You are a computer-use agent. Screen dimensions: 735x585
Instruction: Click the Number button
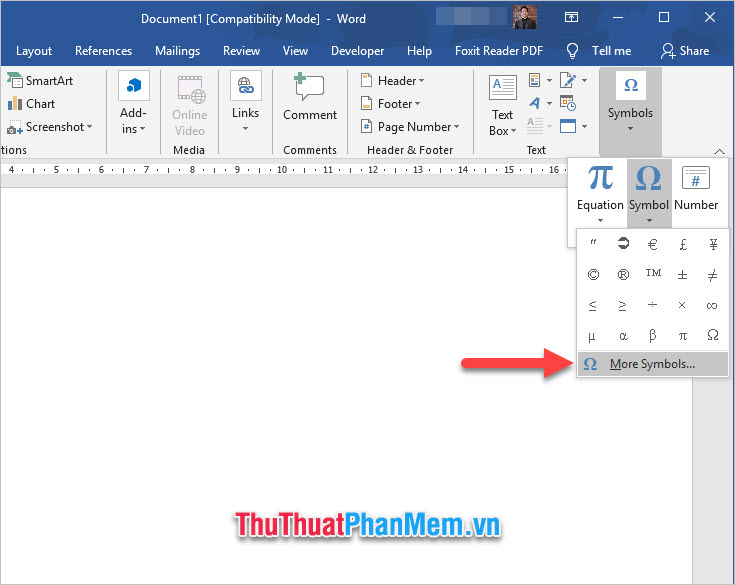point(696,188)
